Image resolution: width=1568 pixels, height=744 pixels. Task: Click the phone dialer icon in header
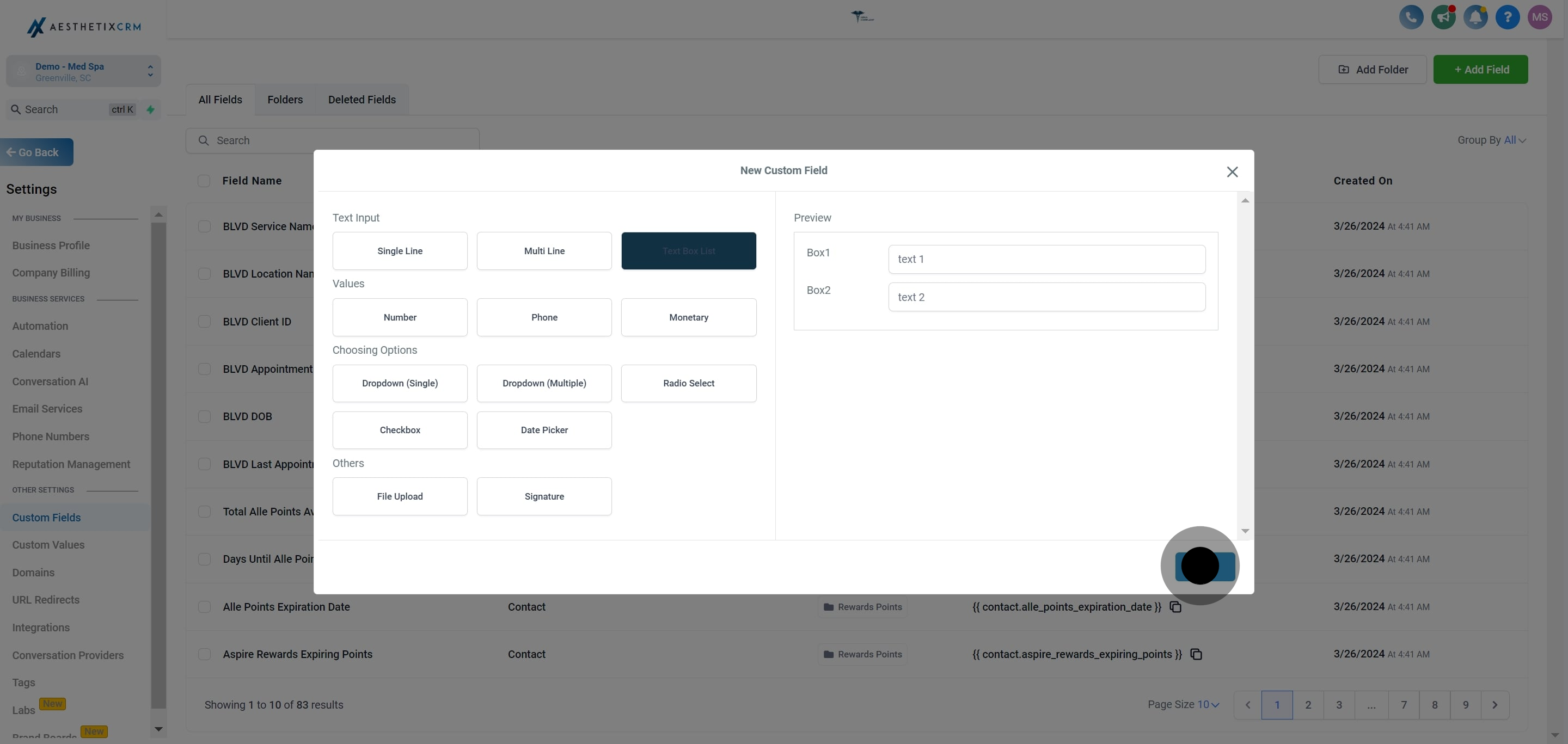pyautogui.click(x=1411, y=17)
